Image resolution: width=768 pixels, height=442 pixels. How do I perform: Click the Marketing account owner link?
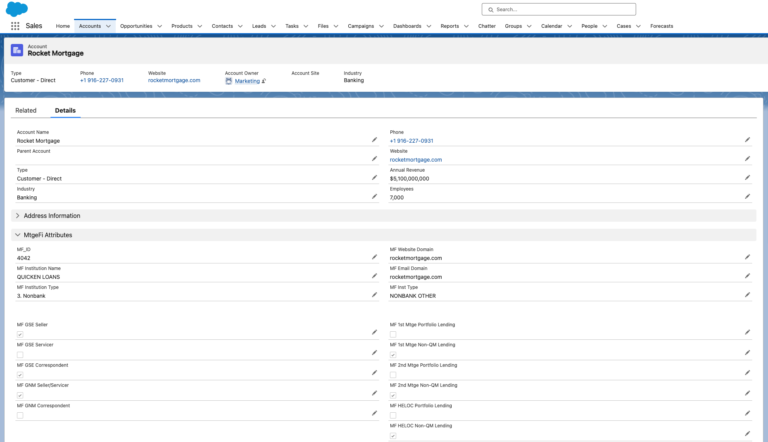tap(247, 81)
